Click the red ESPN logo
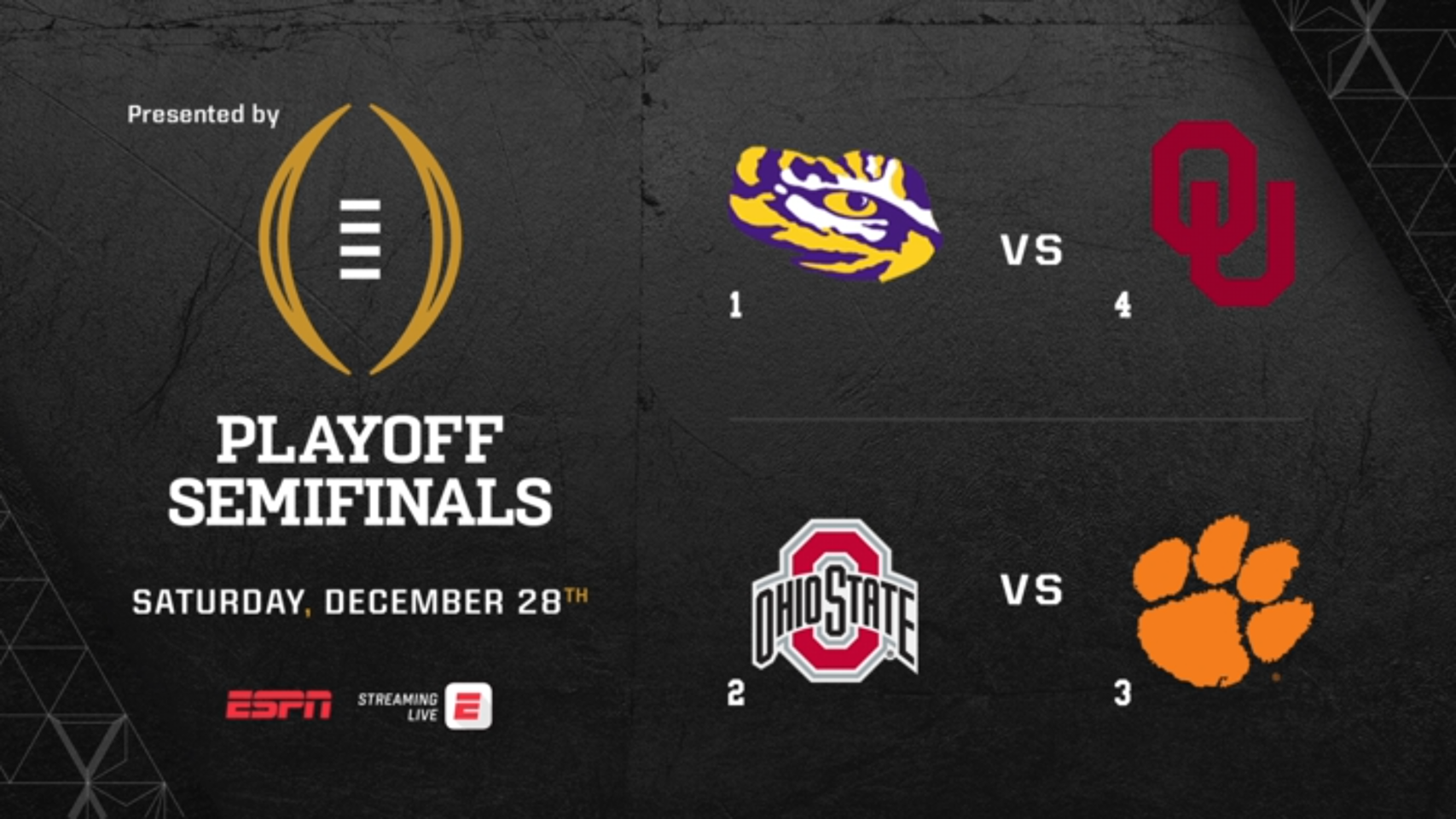 (278, 706)
